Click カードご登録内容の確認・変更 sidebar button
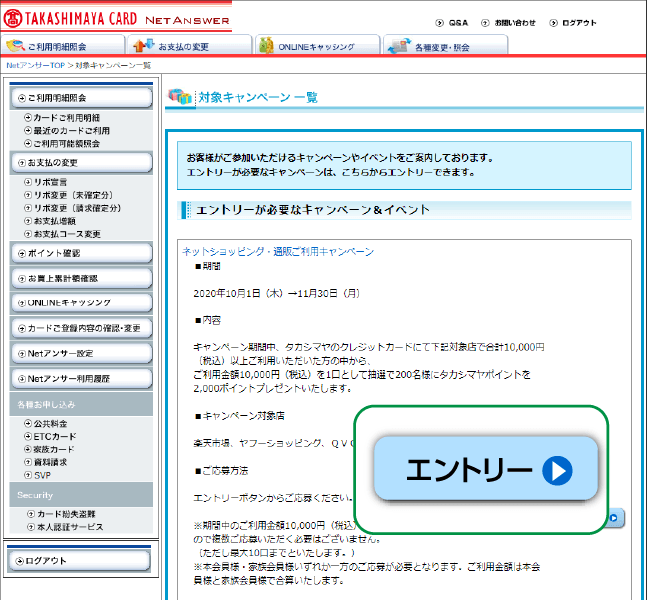The width and height of the screenshot is (651, 600). tap(81, 328)
